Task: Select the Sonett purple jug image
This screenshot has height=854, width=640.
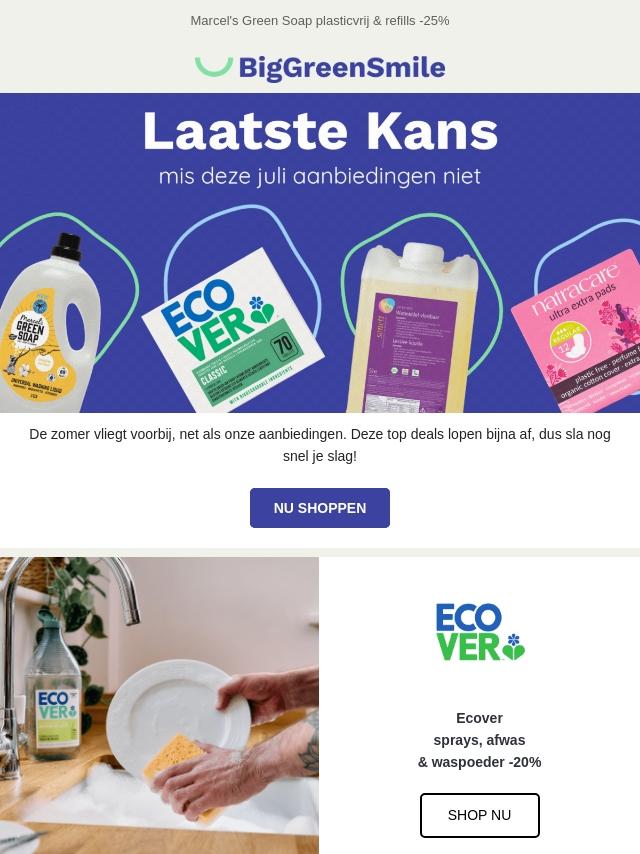Action: [x=413, y=328]
